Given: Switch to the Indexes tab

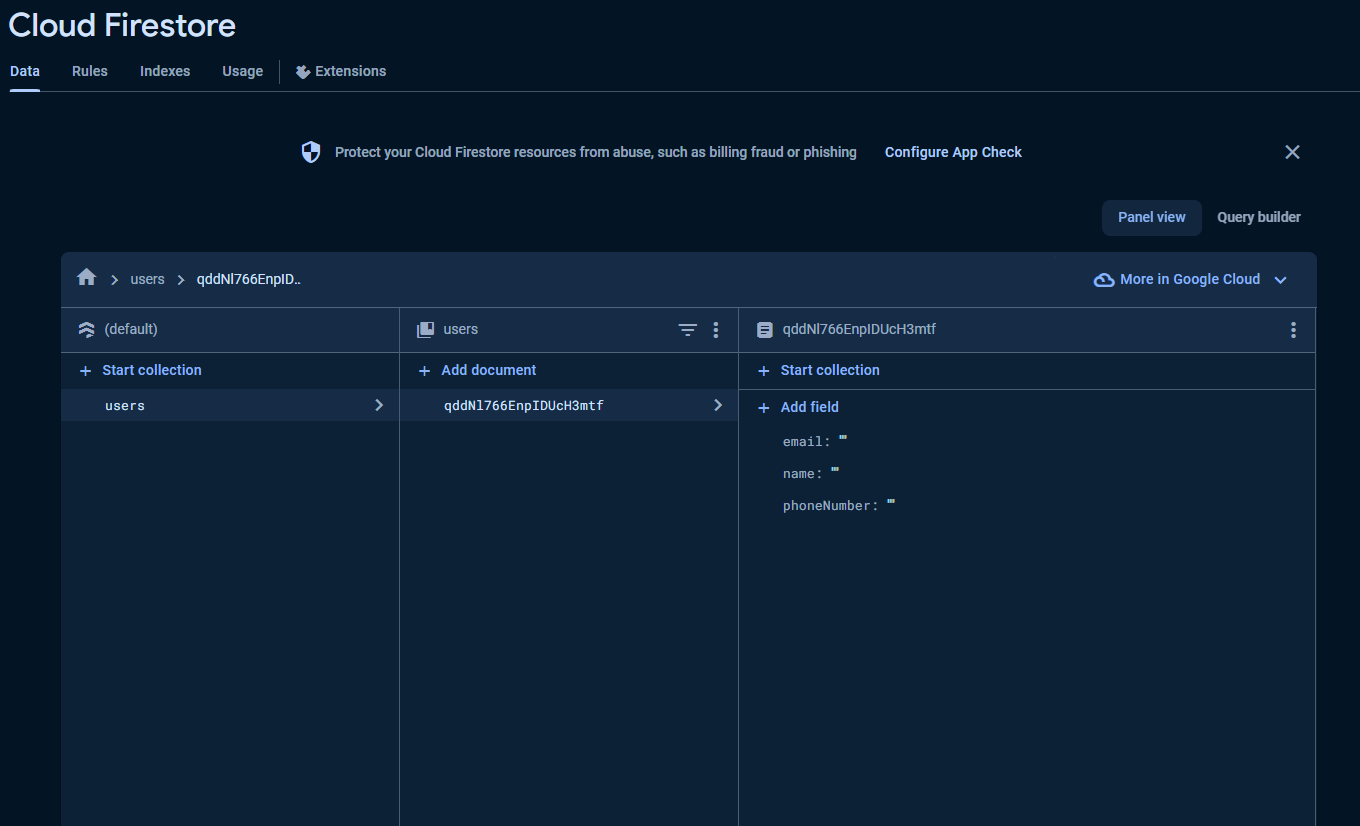Looking at the screenshot, I should 165,72.
